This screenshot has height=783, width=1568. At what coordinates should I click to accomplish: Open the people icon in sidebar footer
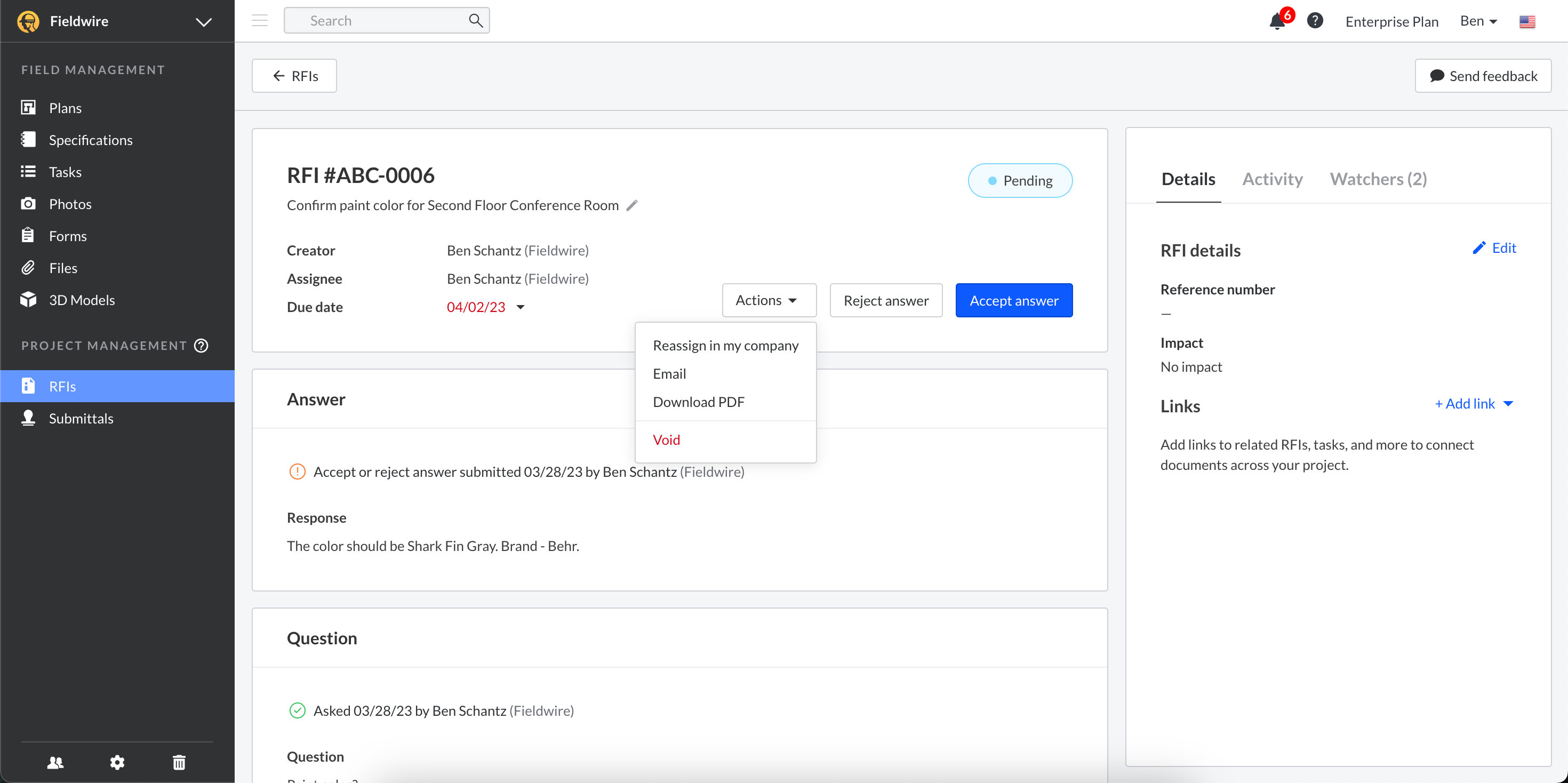(55, 762)
